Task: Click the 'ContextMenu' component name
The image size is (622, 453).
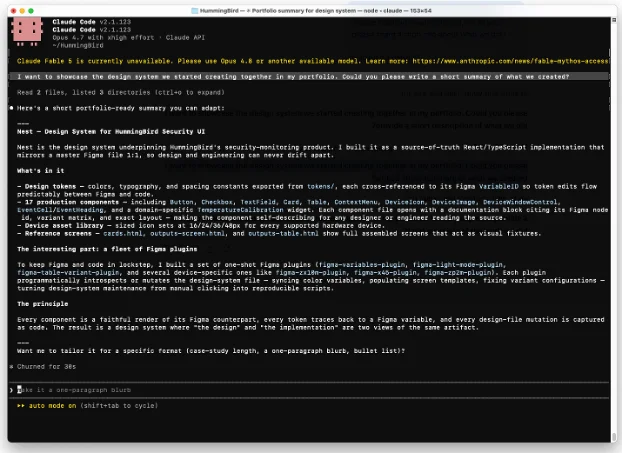Action: [x=356, y=202]
